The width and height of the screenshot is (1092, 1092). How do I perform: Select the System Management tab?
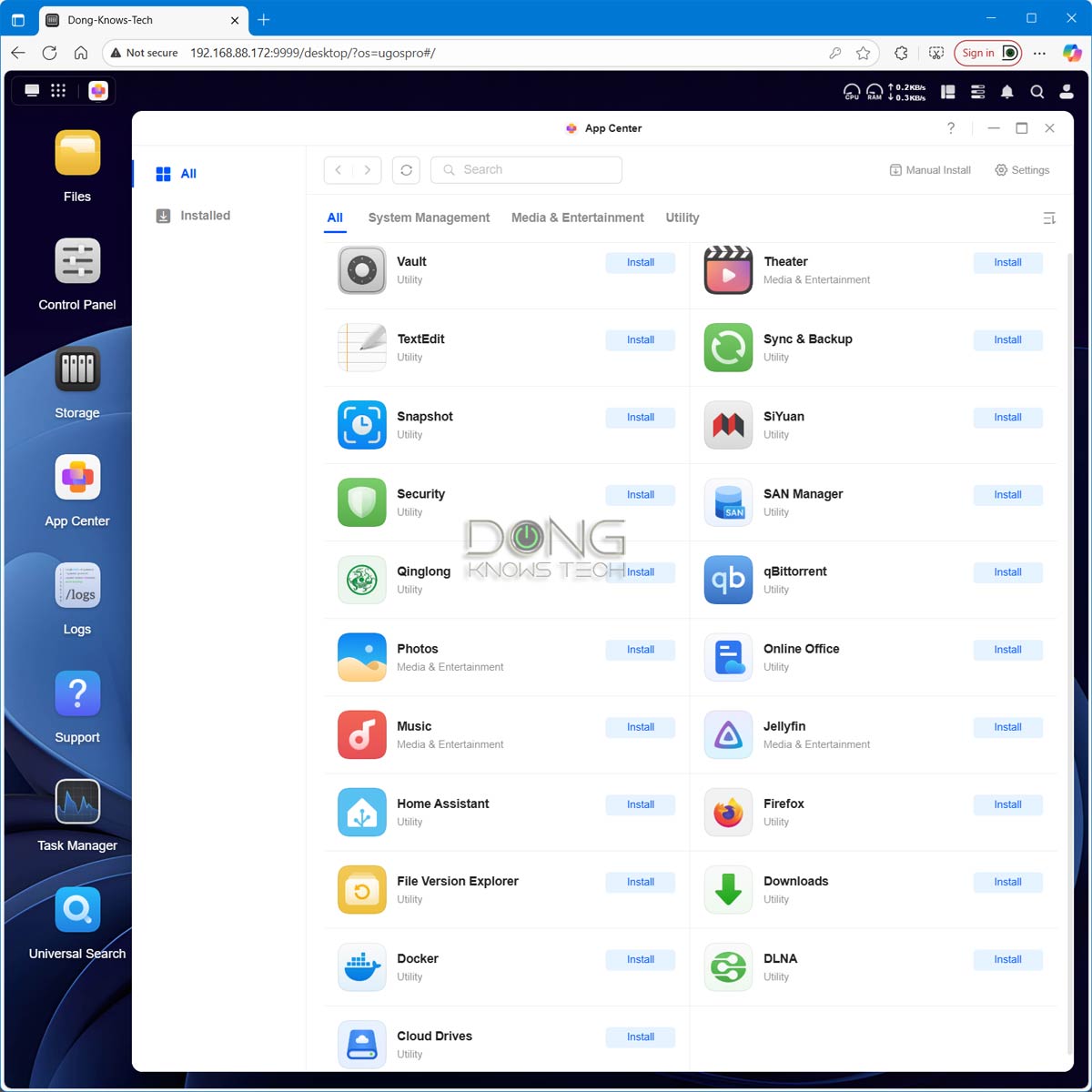[429, 217]
